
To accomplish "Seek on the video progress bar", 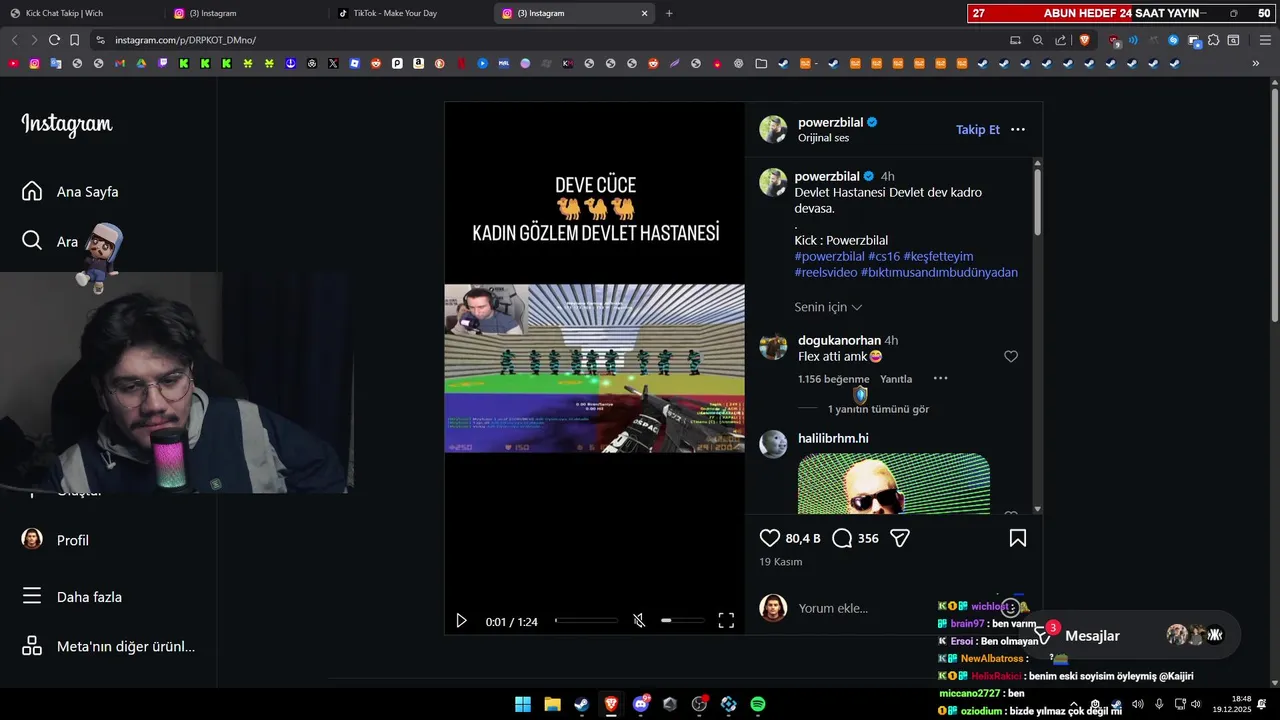I will coord(586,621).
